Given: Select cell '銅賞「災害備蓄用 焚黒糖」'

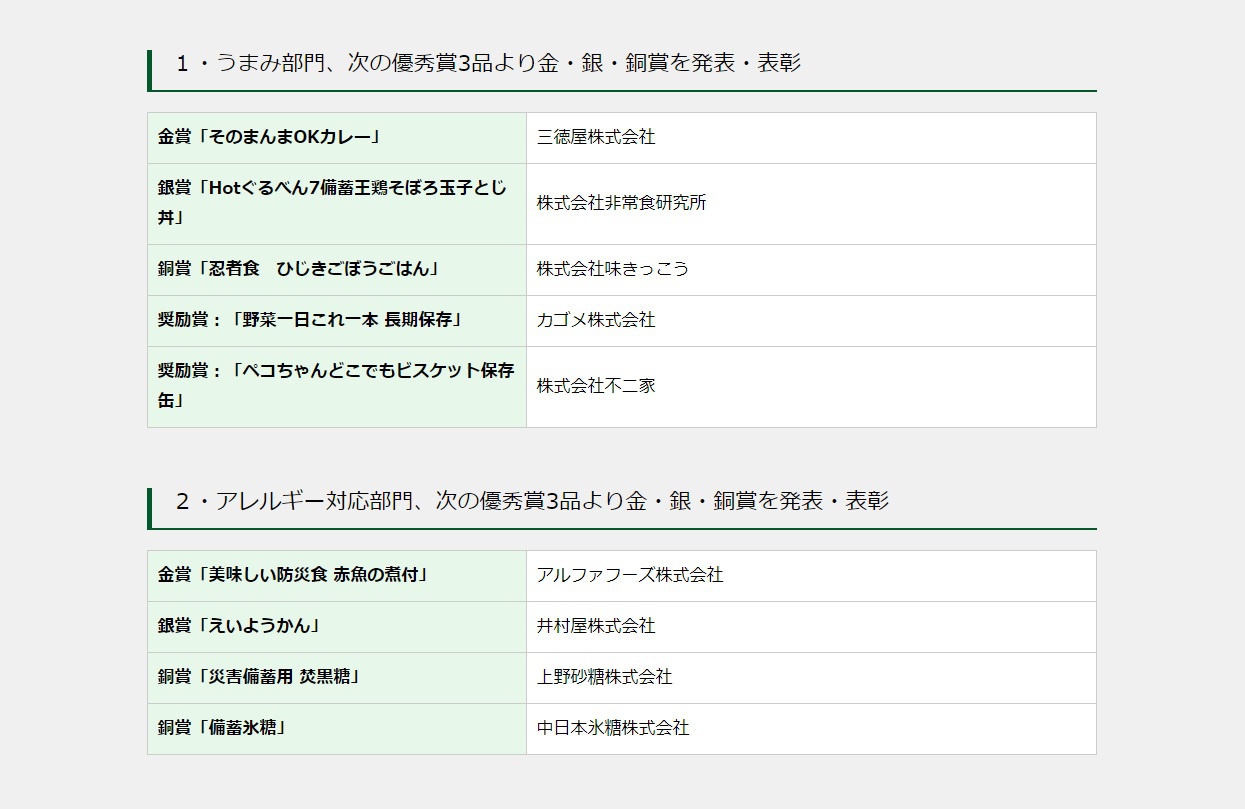Looking at the screenshot, I should point(337,678).
